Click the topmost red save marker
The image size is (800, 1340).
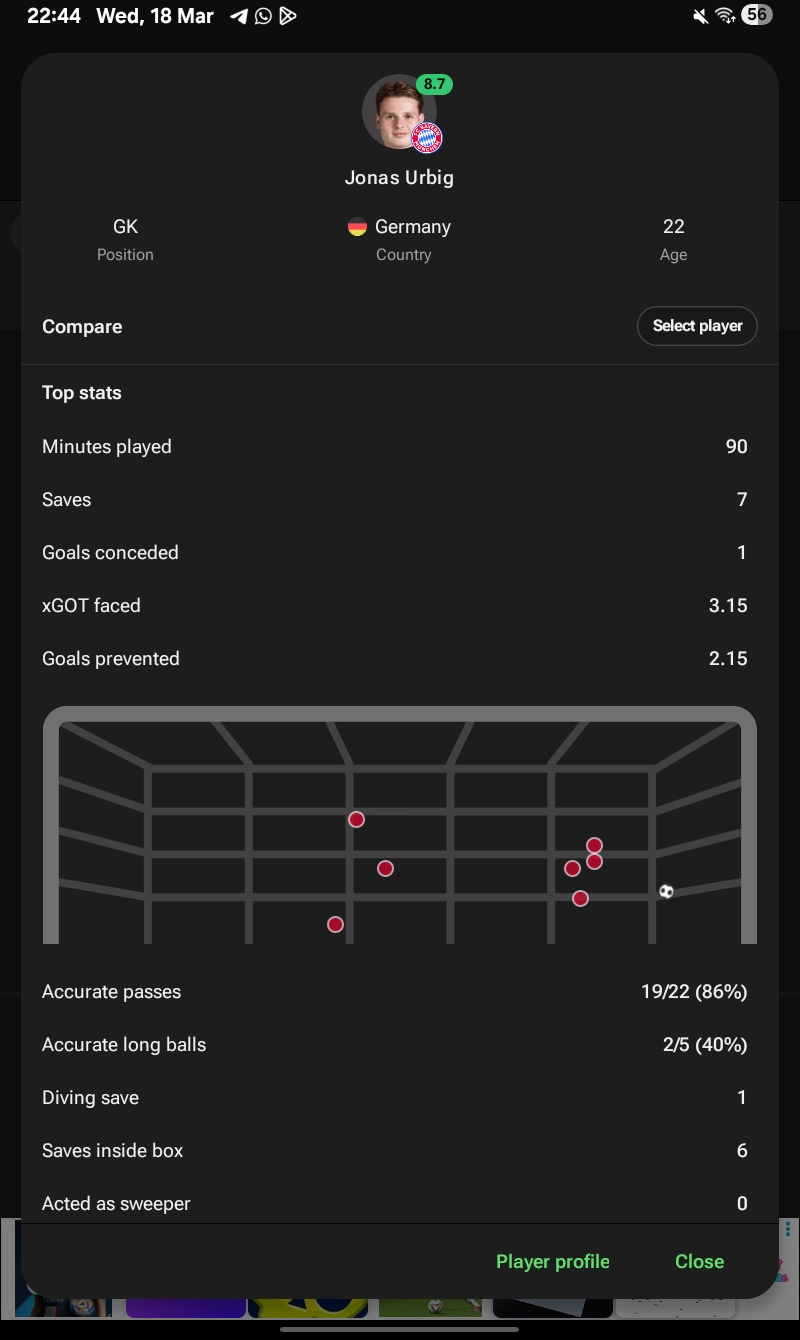[356, 820]
